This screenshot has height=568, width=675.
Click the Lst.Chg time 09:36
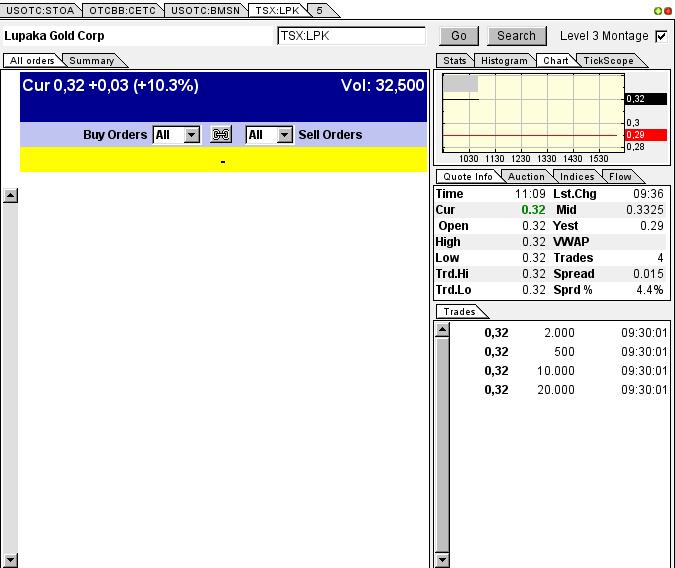click(x=648, y=194)
